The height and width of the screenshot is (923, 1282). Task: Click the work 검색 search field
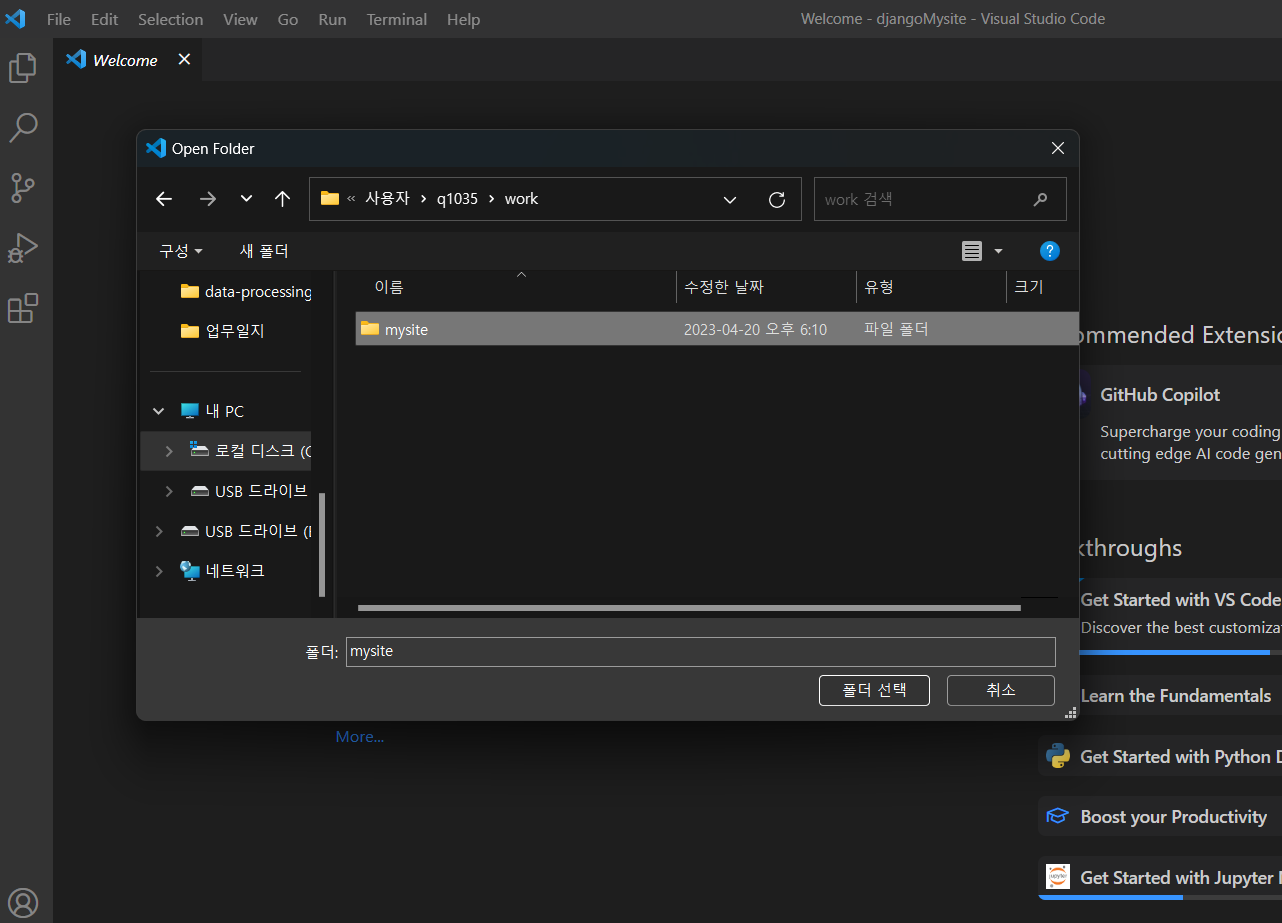pyautogui.click(x=940, y=199)
